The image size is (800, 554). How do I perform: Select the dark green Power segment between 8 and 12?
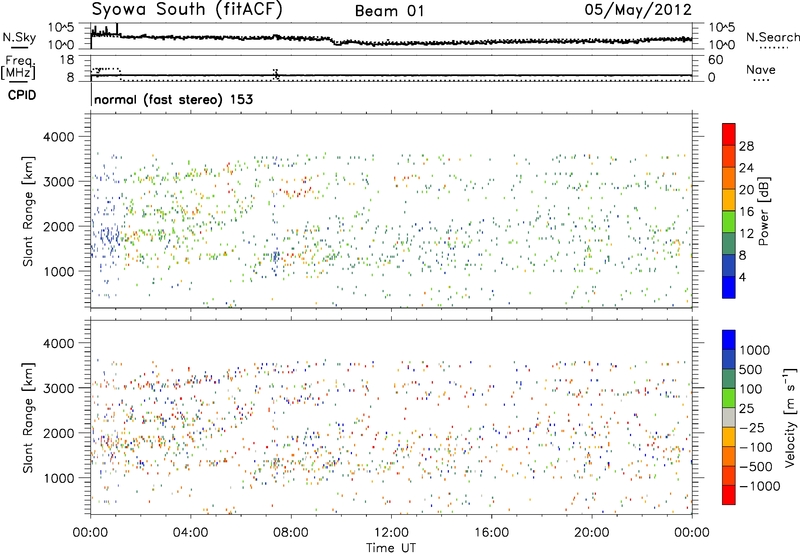click(729, 243)
